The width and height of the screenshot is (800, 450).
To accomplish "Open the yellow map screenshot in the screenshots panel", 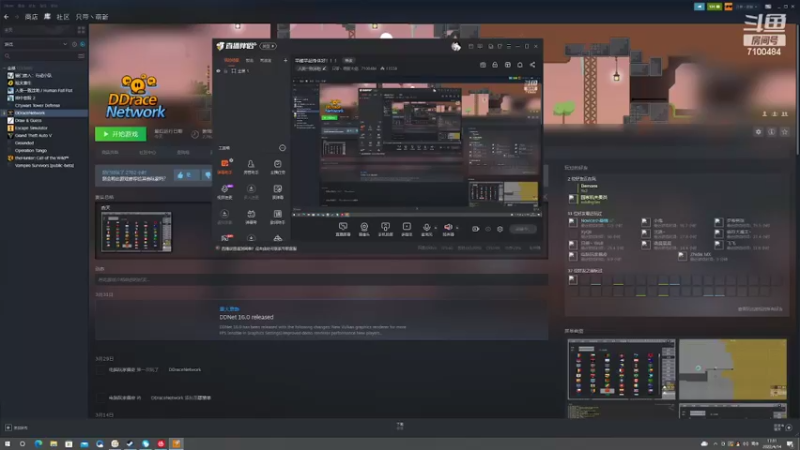I will 733,369.
